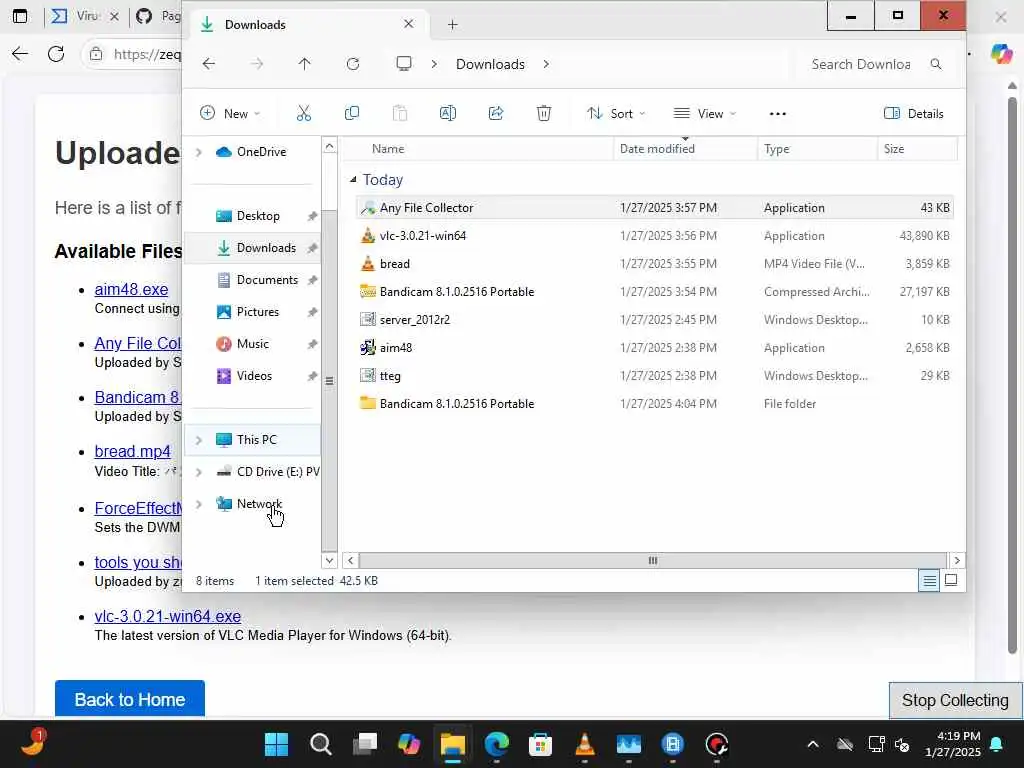Viewport: 1024px width, 768px height.
Task: Sort by Date modified column header
Action: point(686,149)
